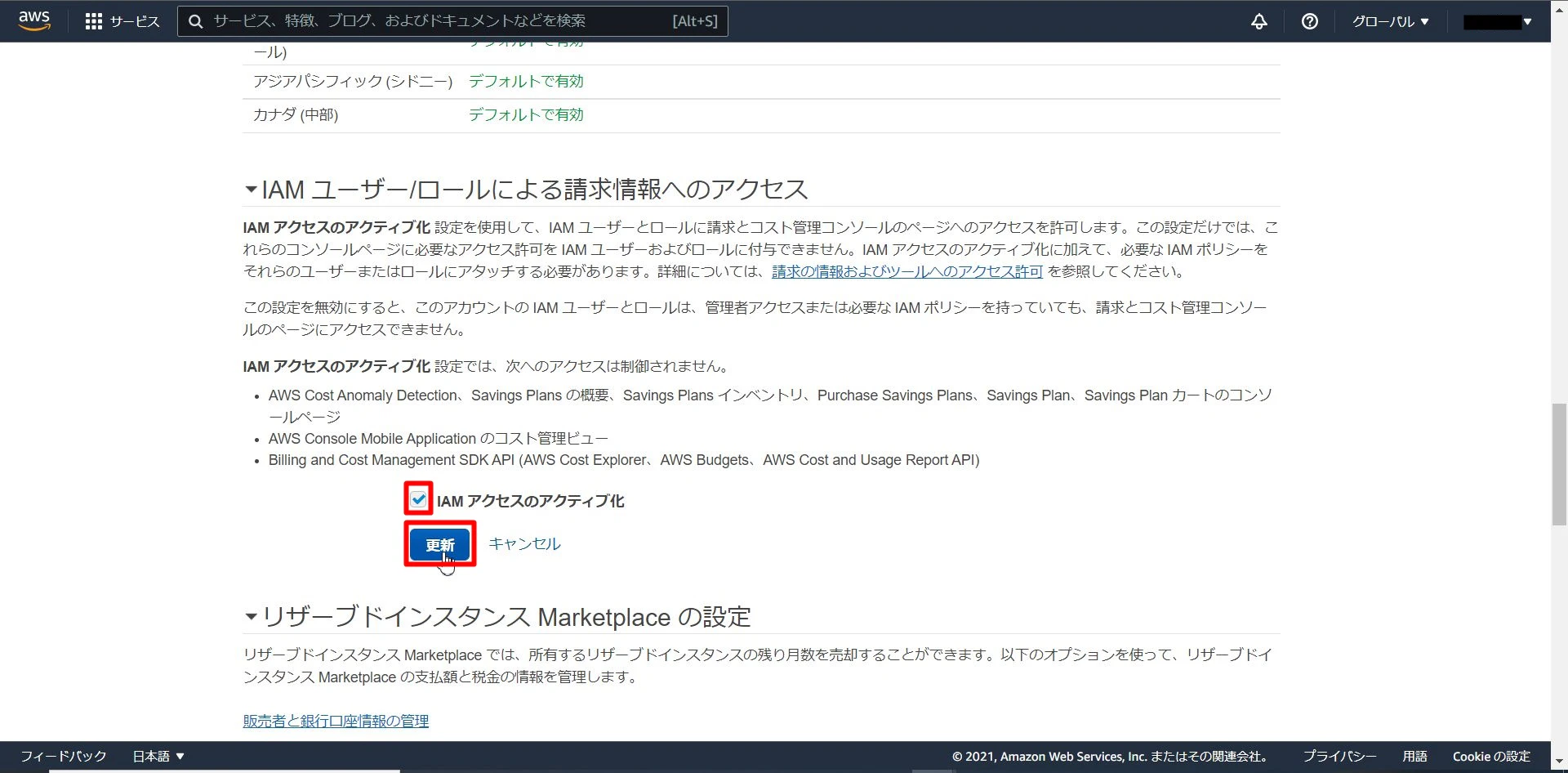Viewport: 1568px width, 773px height.
Task: Open the help question mark icon
Action: pos(1310,21)
